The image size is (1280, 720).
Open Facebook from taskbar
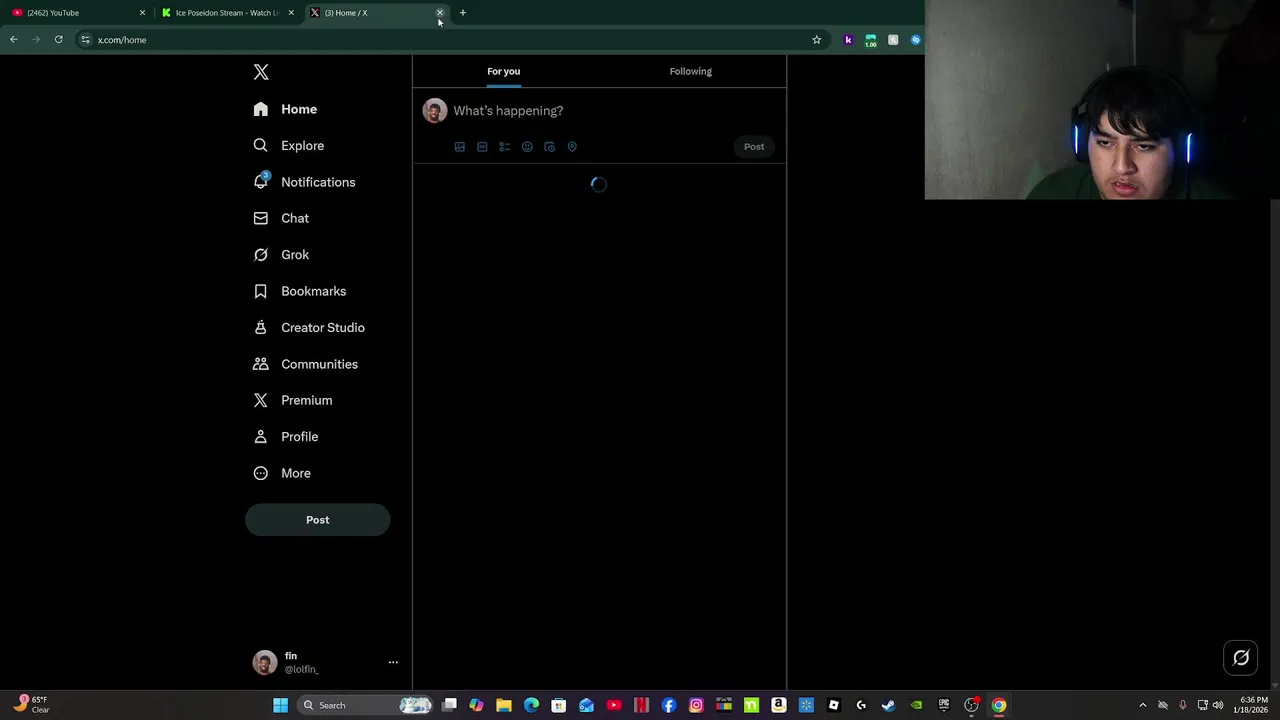click(669, 705)
